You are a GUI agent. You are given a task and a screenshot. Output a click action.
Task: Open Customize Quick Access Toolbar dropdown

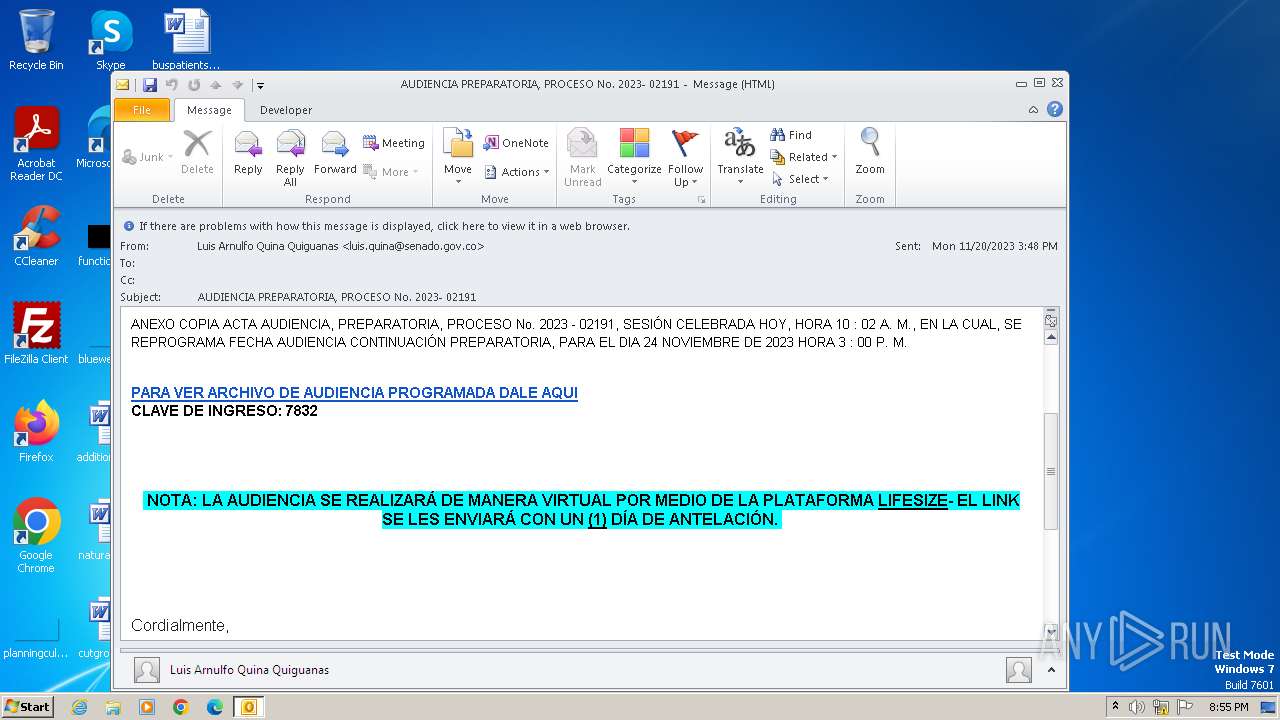(259, 85)
